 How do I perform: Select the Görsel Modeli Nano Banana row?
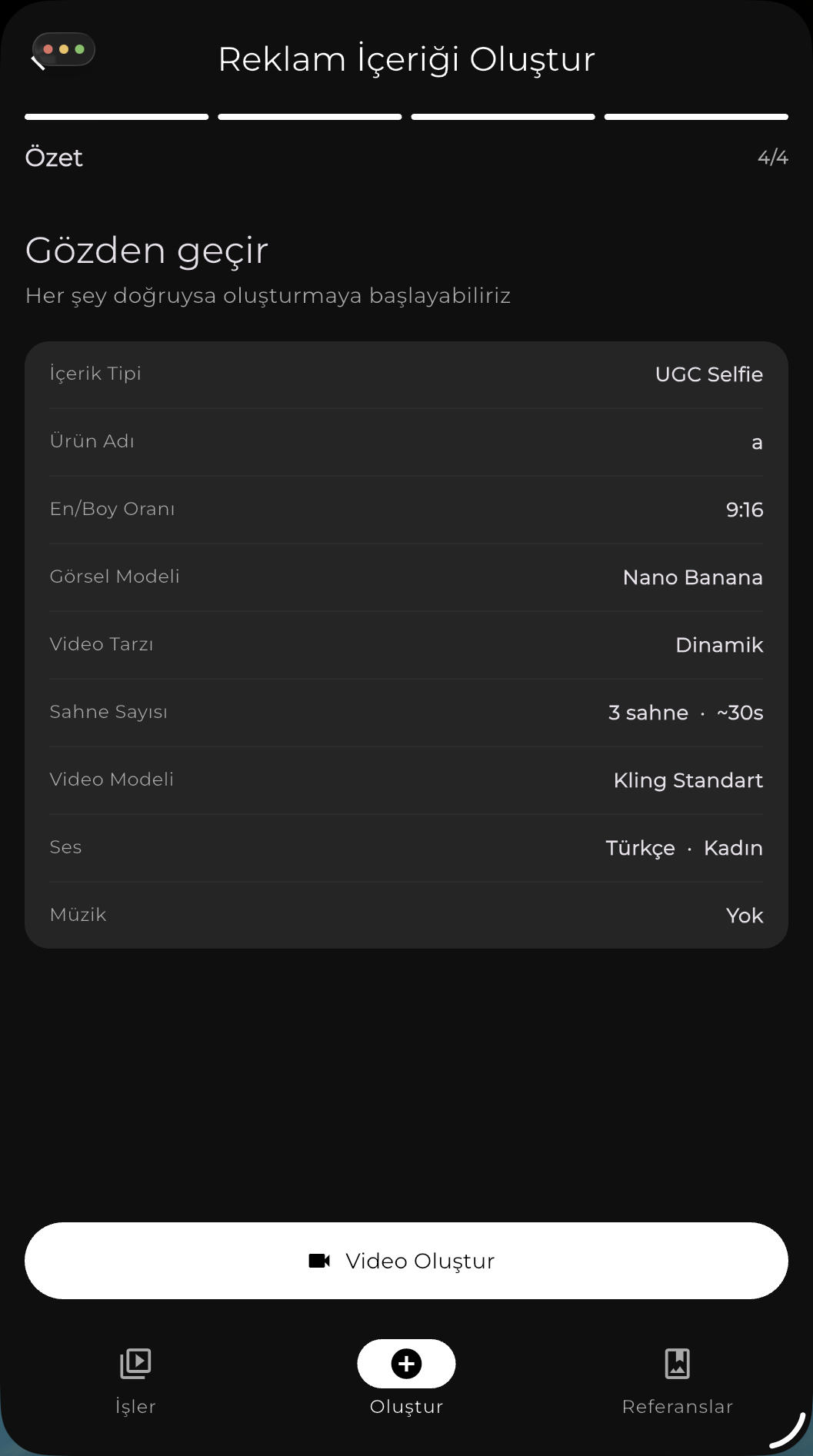point(406,577)
